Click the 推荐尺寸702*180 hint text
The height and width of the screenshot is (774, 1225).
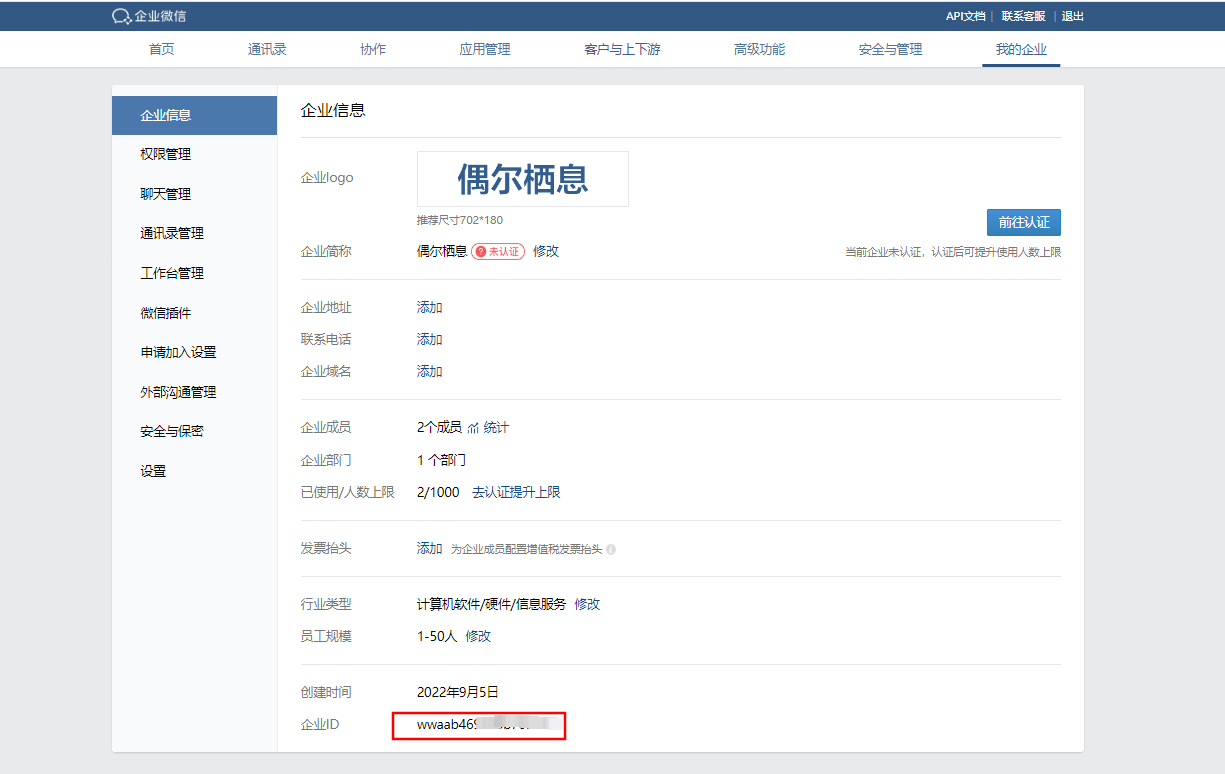point(460,219)
